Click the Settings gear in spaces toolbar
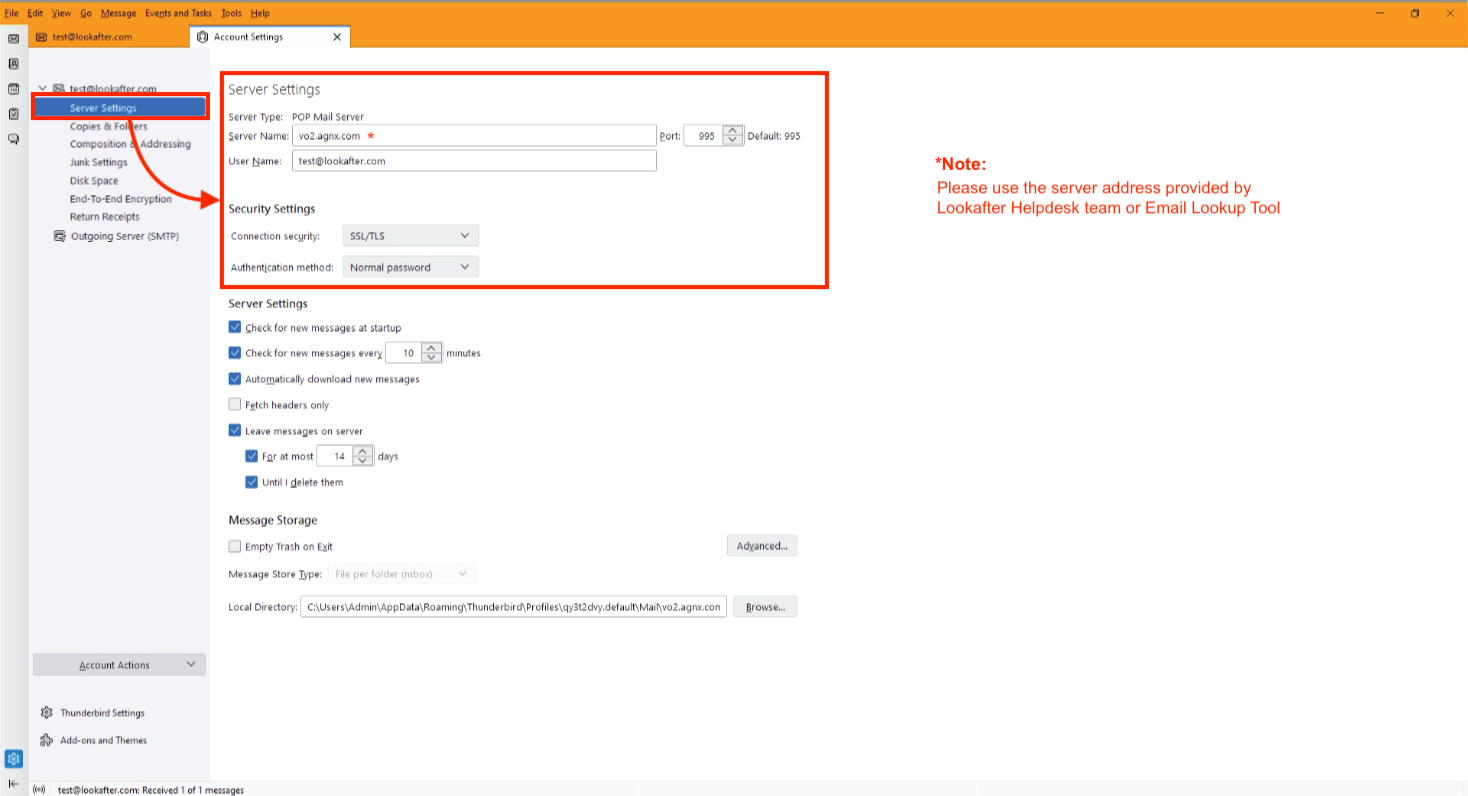1468x796 pixels. (13, 759)
